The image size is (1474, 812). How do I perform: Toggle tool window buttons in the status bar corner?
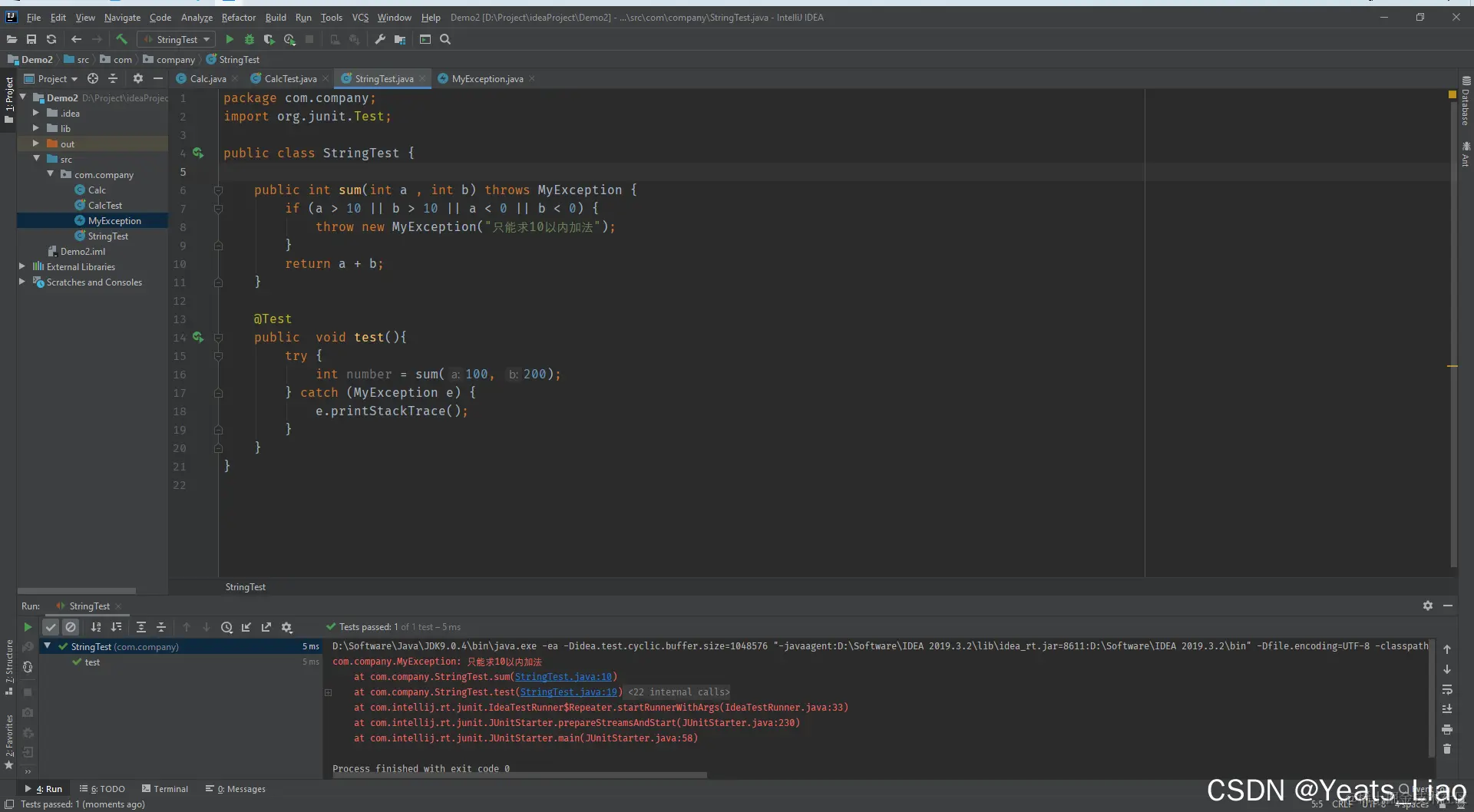click(9, 804)
